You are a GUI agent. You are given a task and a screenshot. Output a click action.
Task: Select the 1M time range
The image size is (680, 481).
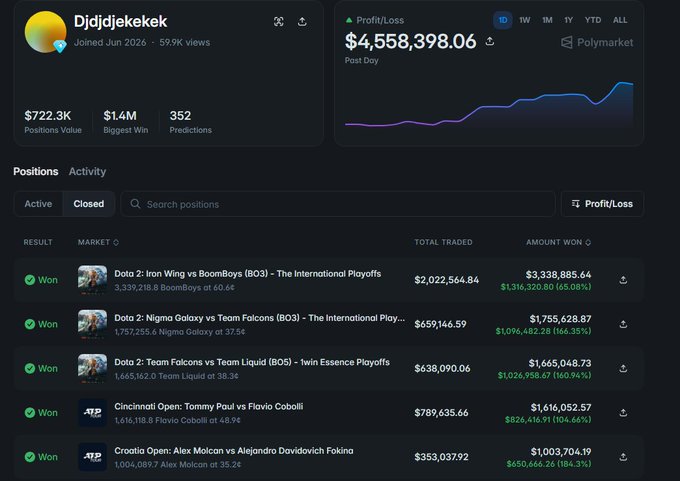(x=547, y=20)
